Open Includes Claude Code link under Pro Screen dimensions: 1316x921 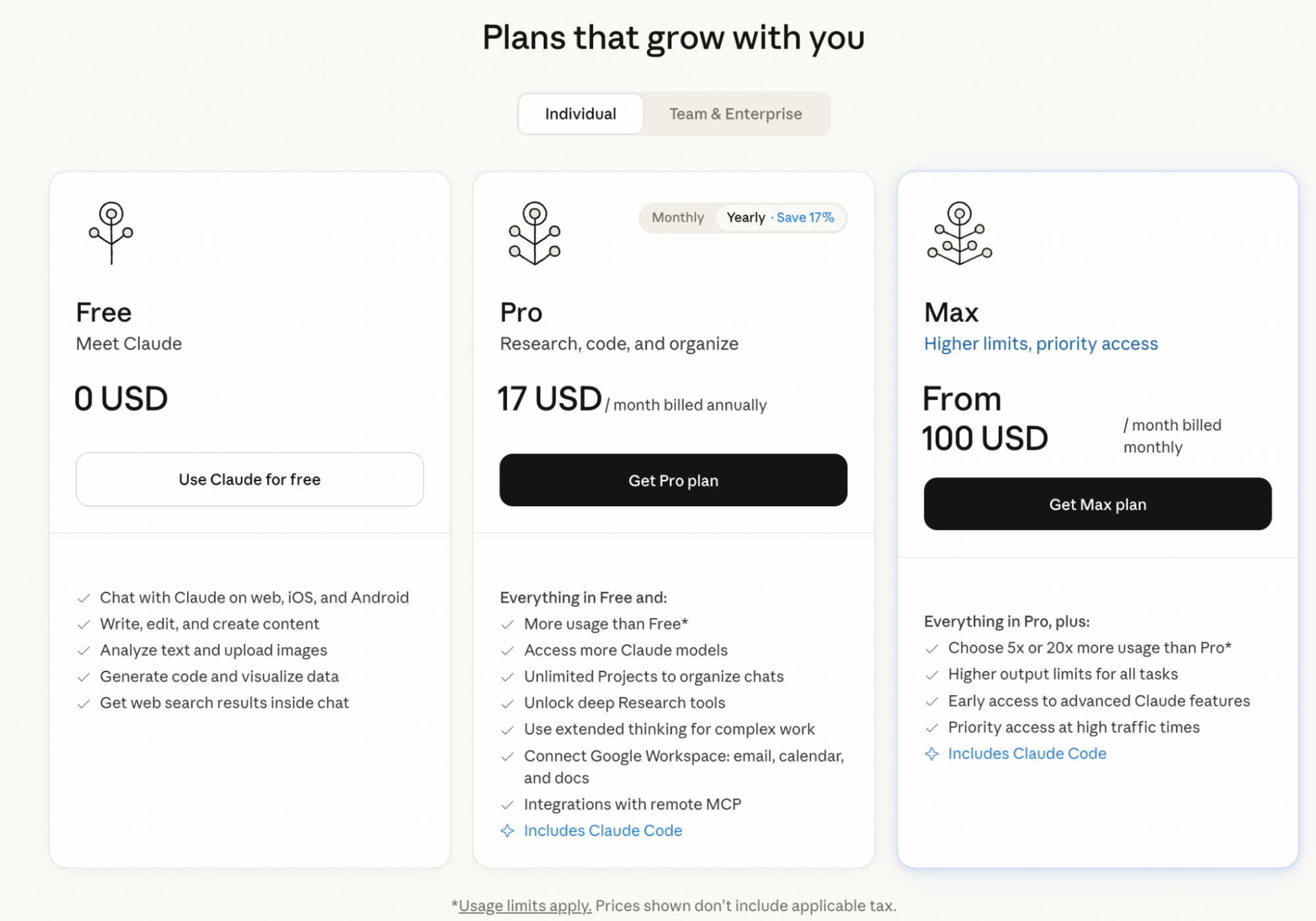602,831
